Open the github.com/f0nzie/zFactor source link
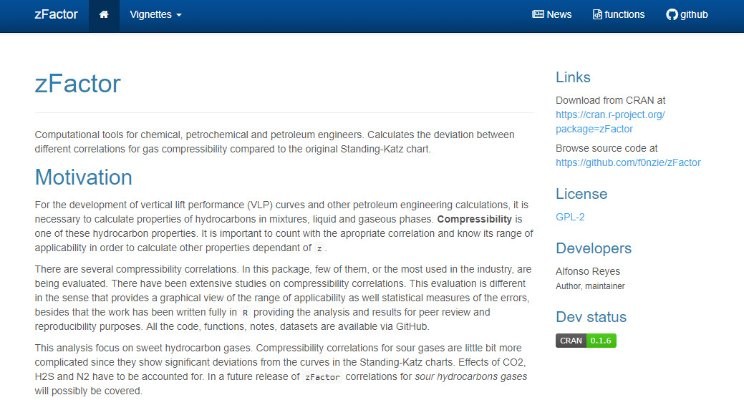Image resolution: width=744 pixels, height=400 pixels. tap(628, 162)
